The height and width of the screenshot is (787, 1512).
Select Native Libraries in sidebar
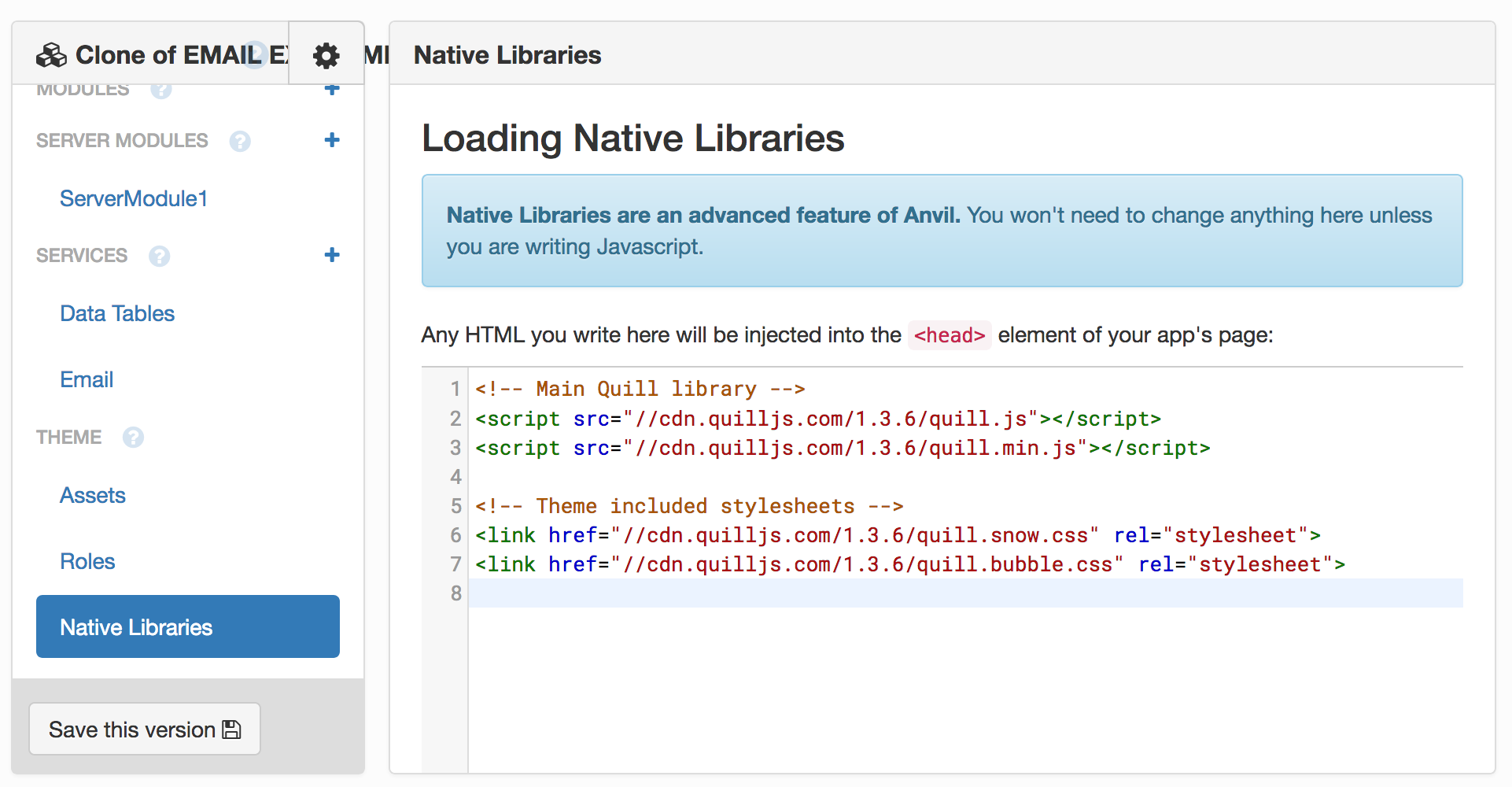(188, 626)
